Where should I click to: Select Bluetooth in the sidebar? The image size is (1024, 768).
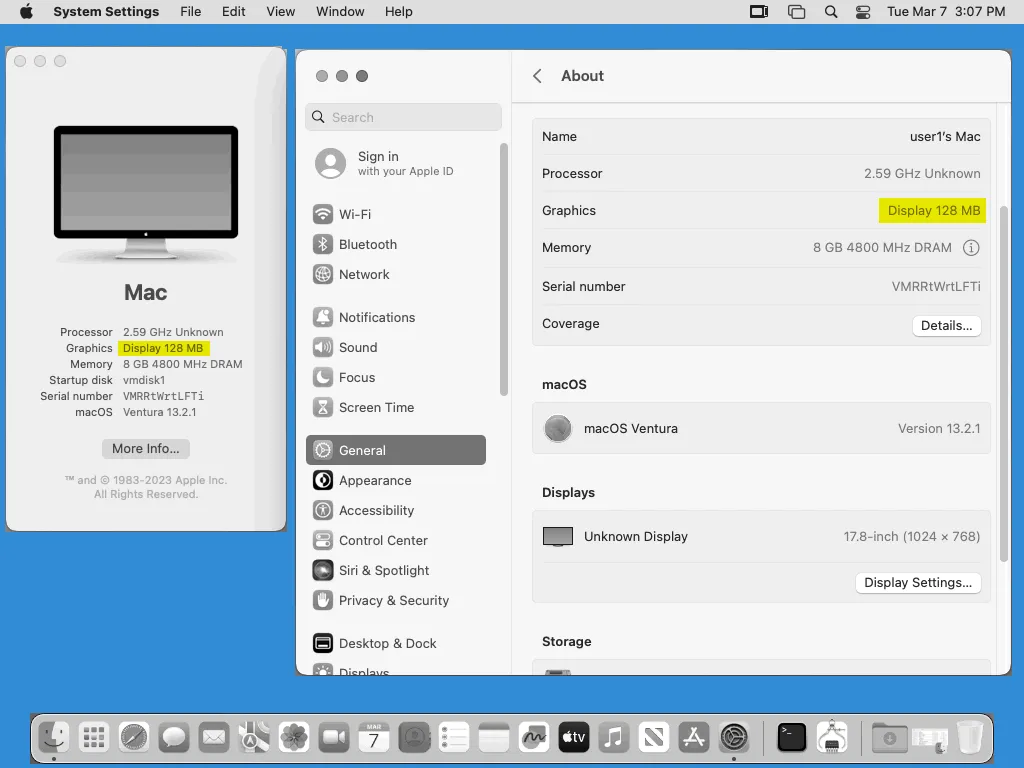[x=367, y=244]
